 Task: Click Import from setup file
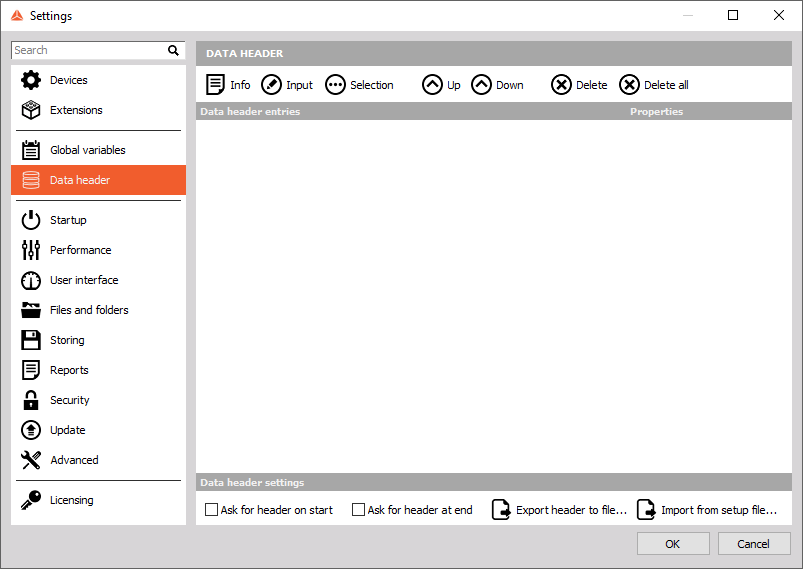click(x=707, y=510)
